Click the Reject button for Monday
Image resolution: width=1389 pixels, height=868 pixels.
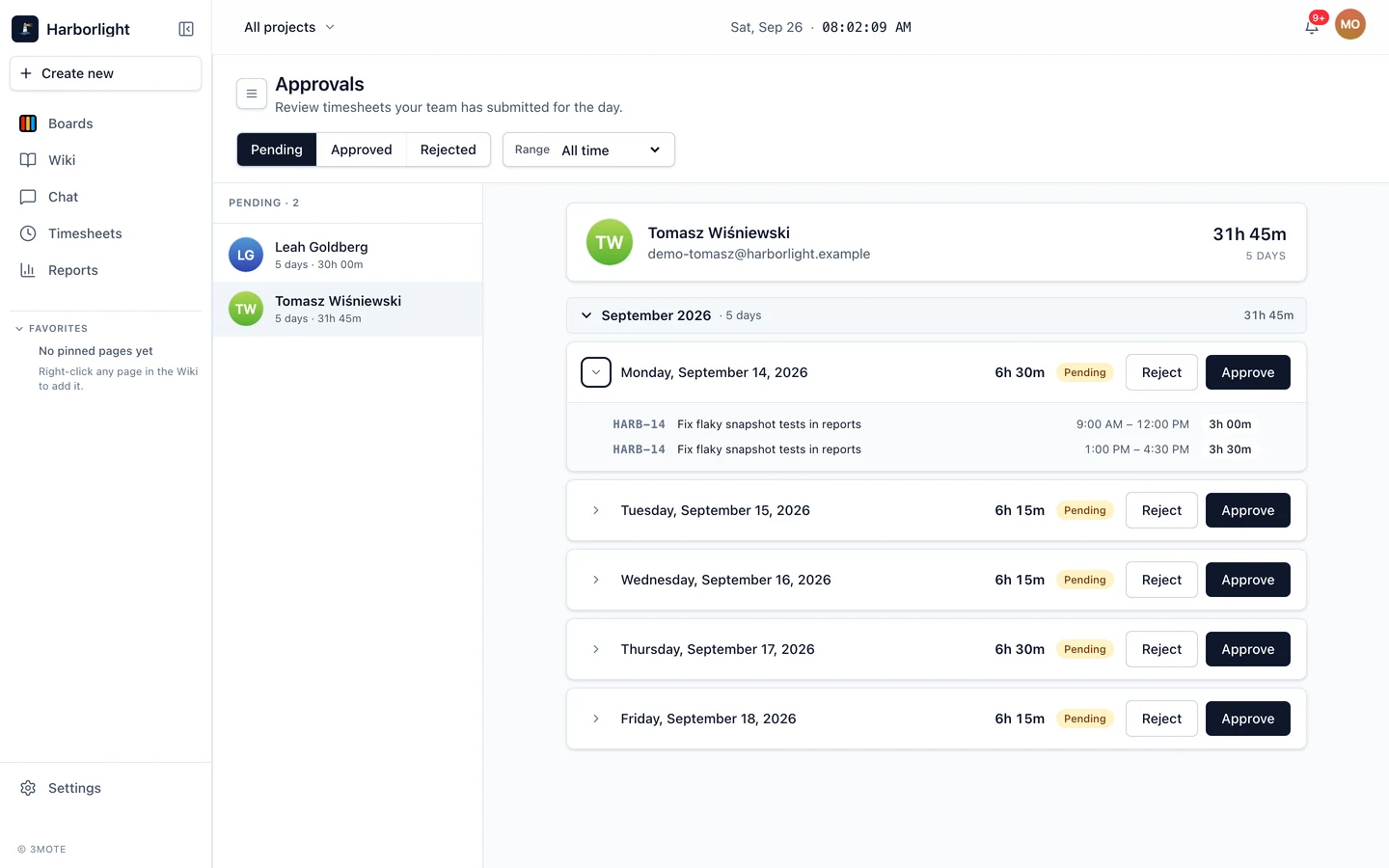[1161, 372]
